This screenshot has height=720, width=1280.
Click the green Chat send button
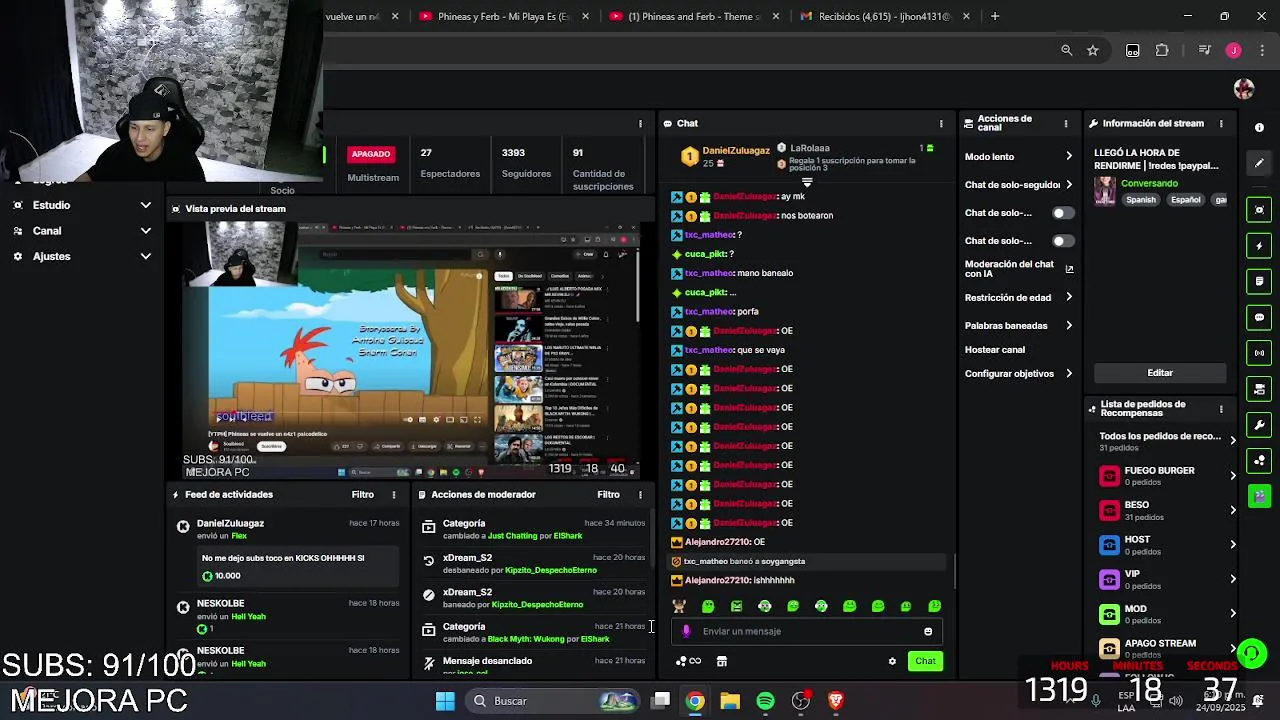pyautogui.click(x=925, y=661)
